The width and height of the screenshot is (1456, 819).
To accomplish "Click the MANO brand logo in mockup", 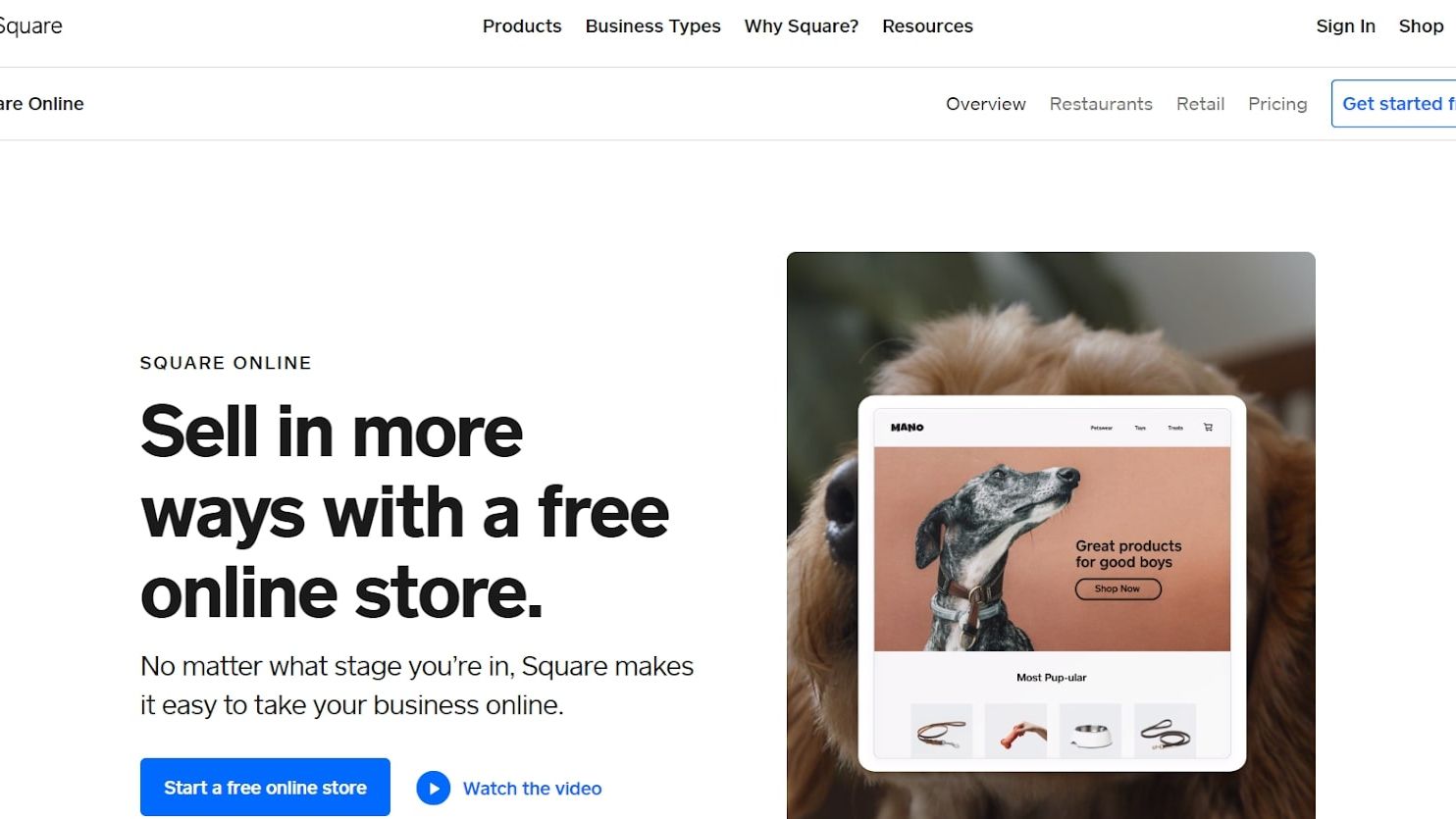I will tap(907, 428).
